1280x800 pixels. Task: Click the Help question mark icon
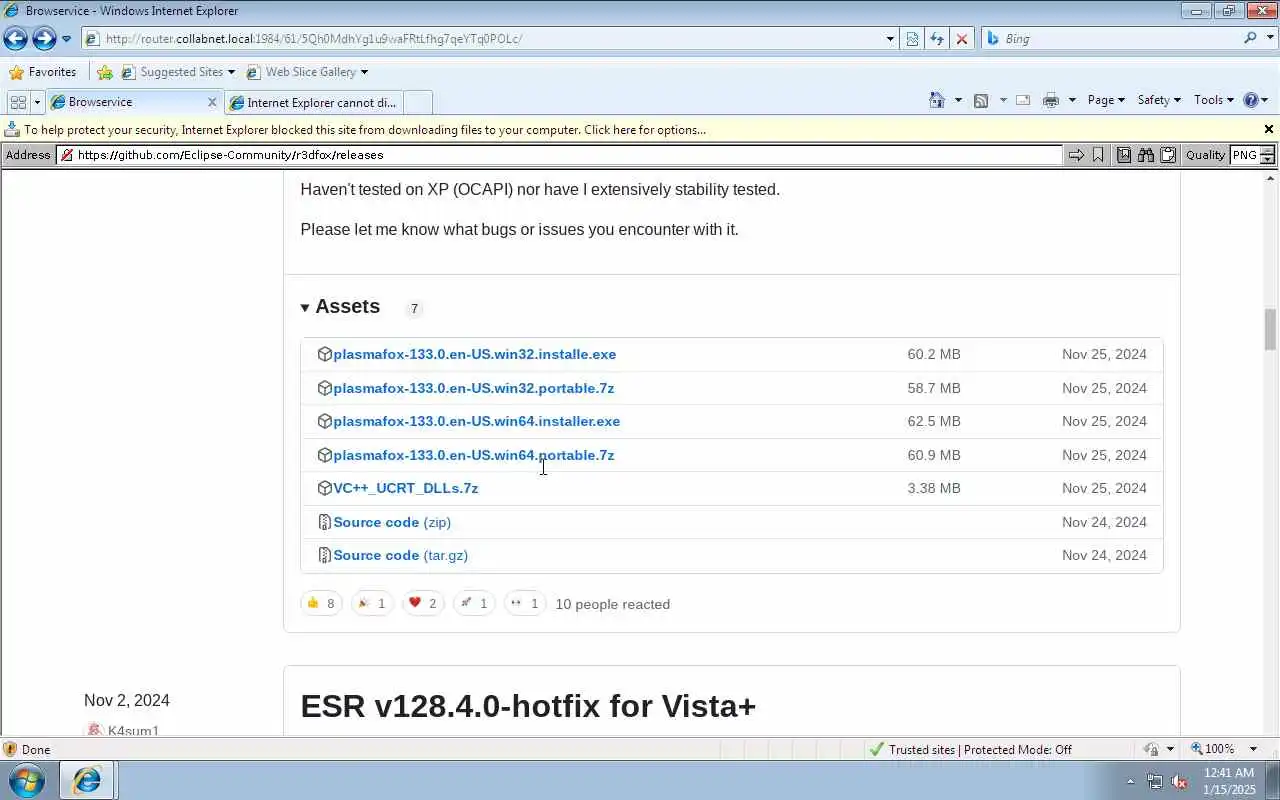click(x=1250, y=100)
